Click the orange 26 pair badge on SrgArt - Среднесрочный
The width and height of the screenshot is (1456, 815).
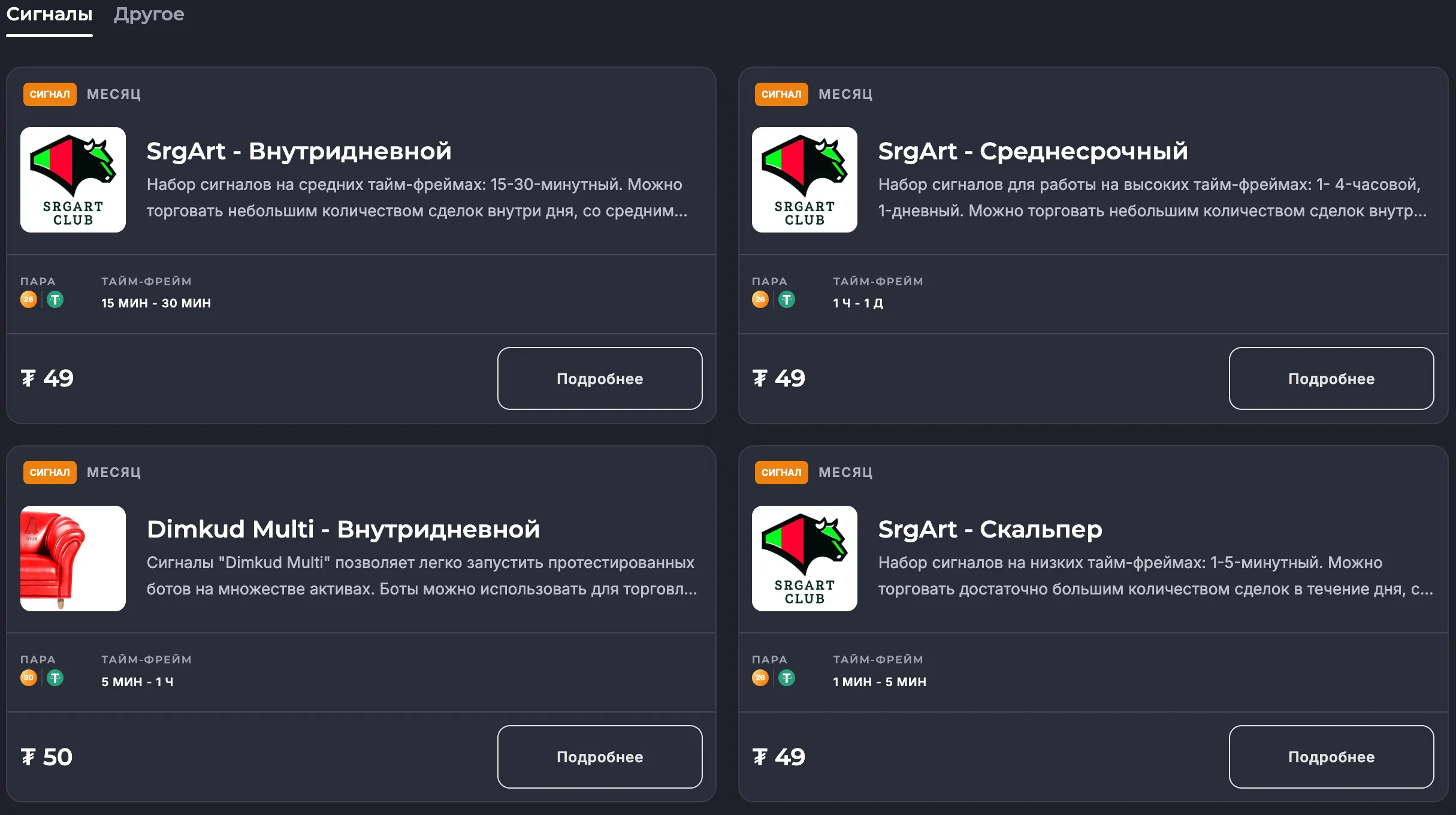pos(760,299)
